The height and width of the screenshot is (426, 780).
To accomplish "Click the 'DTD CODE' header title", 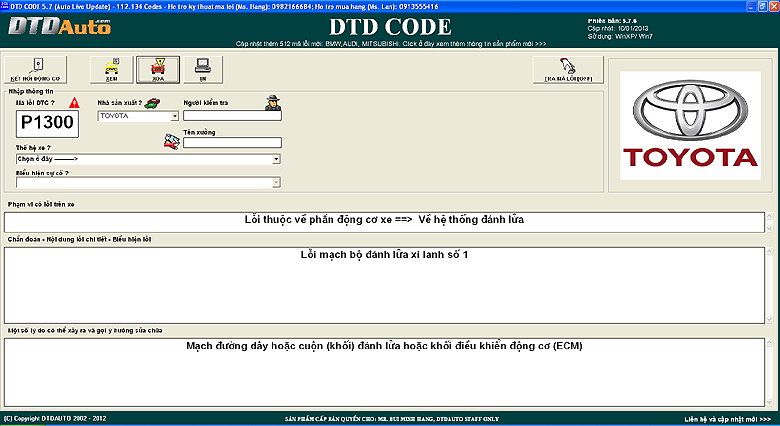I will pyautogui.click(x=390, y=27).
